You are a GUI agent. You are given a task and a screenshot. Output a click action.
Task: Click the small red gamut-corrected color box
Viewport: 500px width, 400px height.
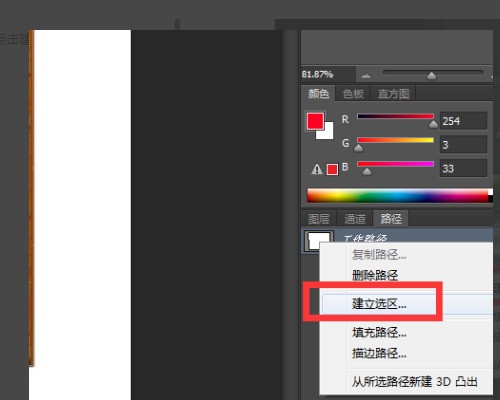click(x=332, y=169)
